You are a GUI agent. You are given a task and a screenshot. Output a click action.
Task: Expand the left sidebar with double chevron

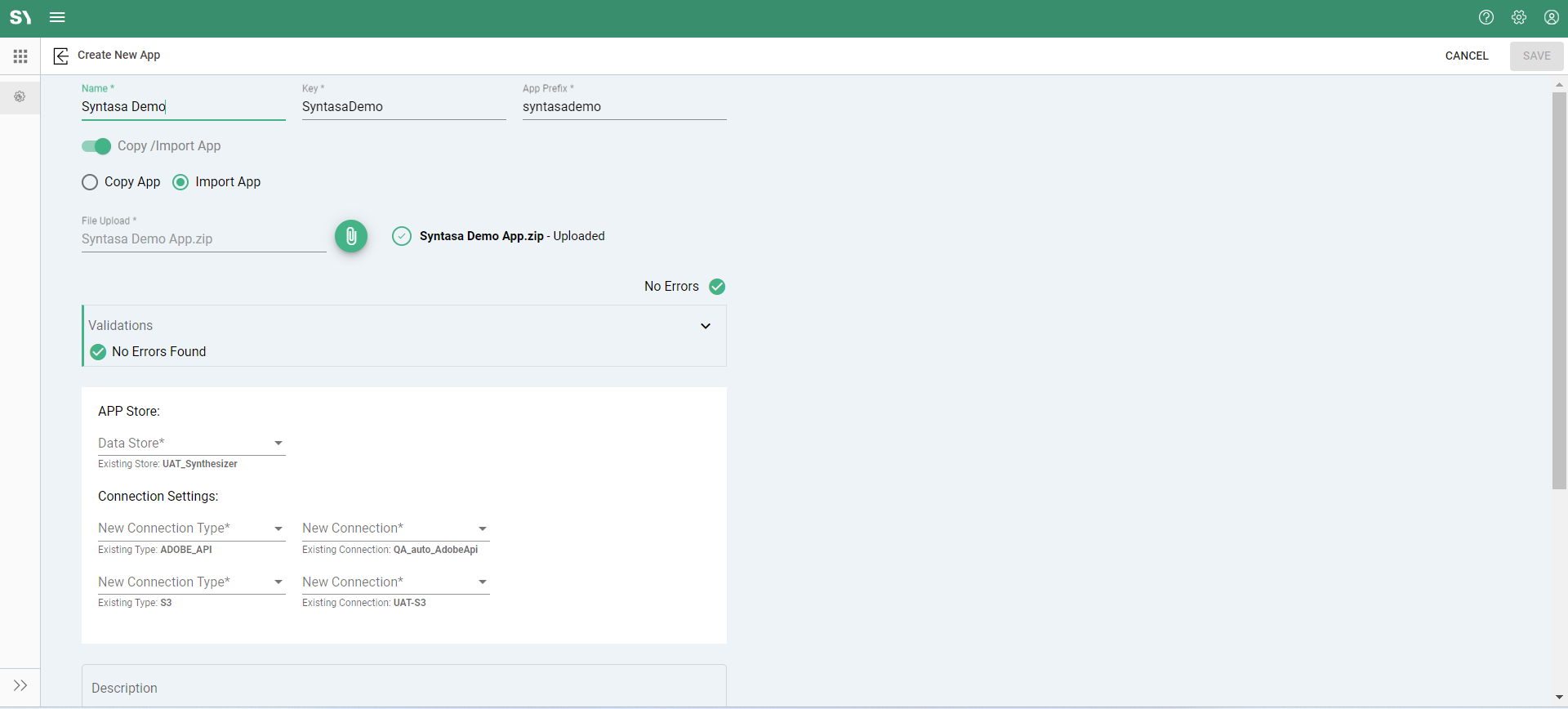pos(20,685)
